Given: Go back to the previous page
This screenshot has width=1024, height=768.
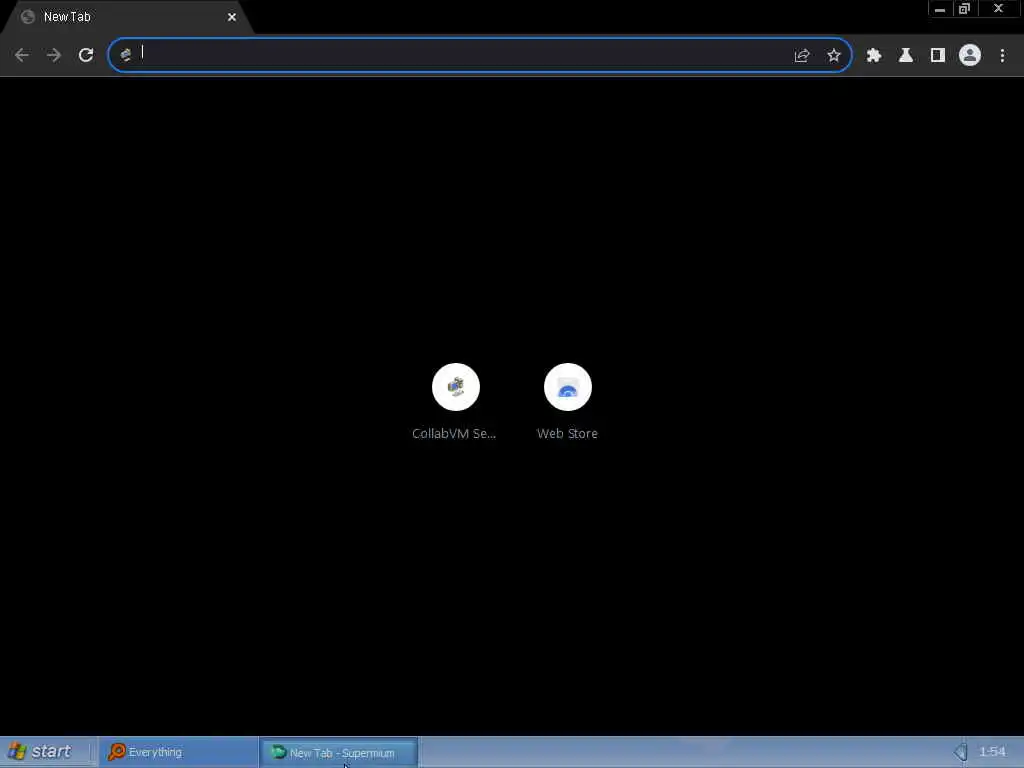Looking at the screenshot, I should [22, 55].
